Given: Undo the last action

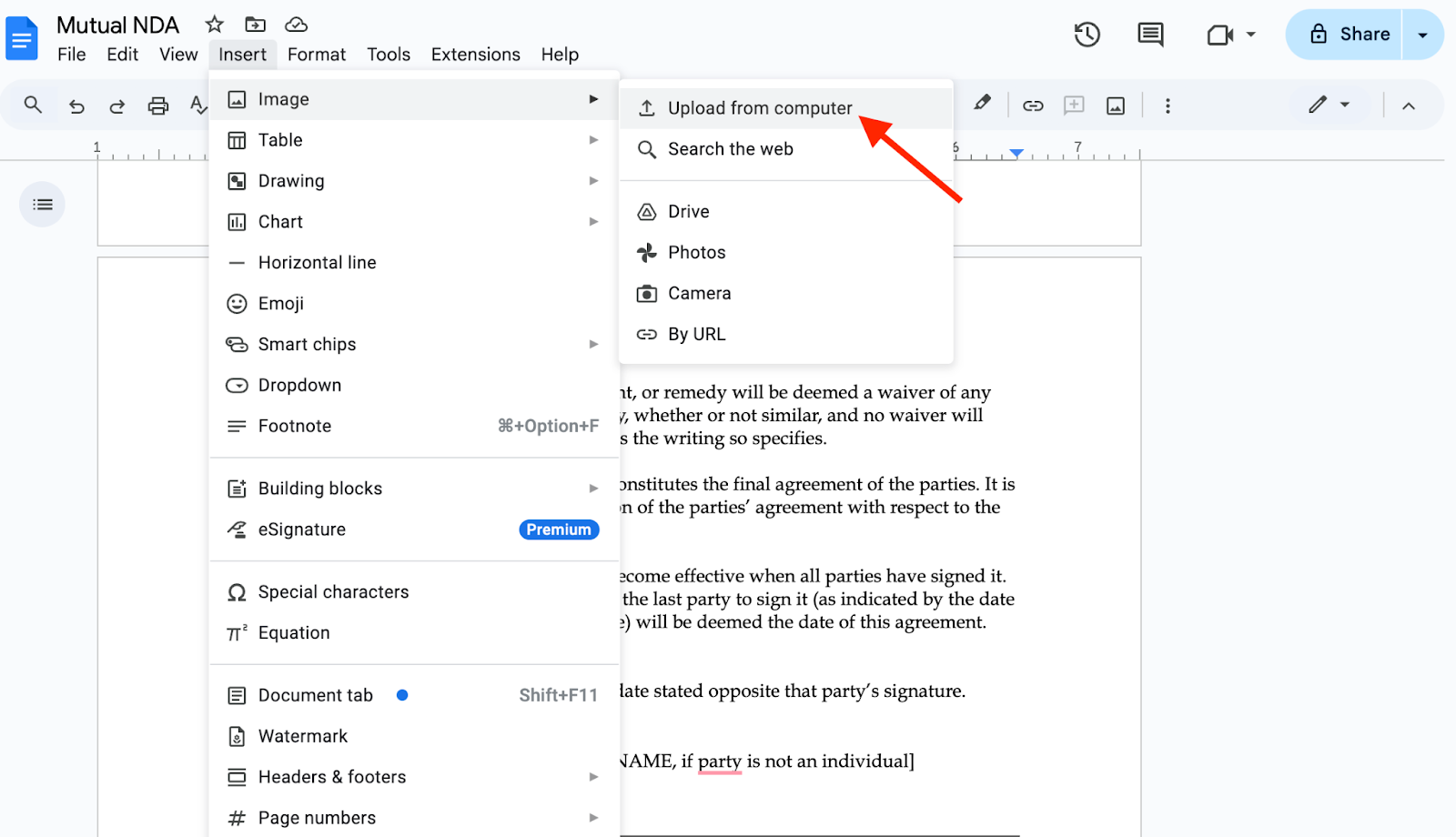Looking at the screenshot, I should [x=76, y=106].
